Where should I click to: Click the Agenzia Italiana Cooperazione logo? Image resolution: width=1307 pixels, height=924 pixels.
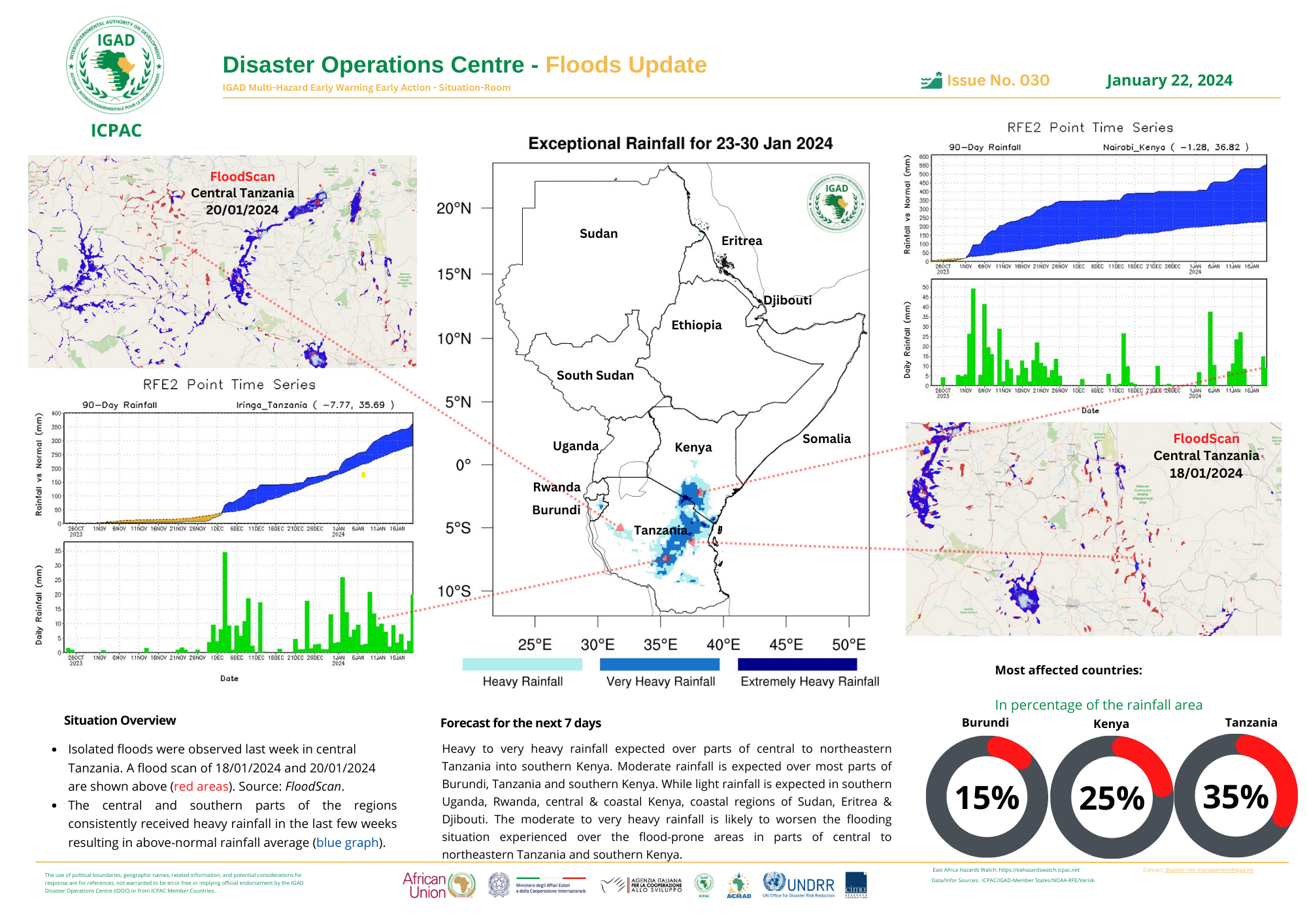642,885
